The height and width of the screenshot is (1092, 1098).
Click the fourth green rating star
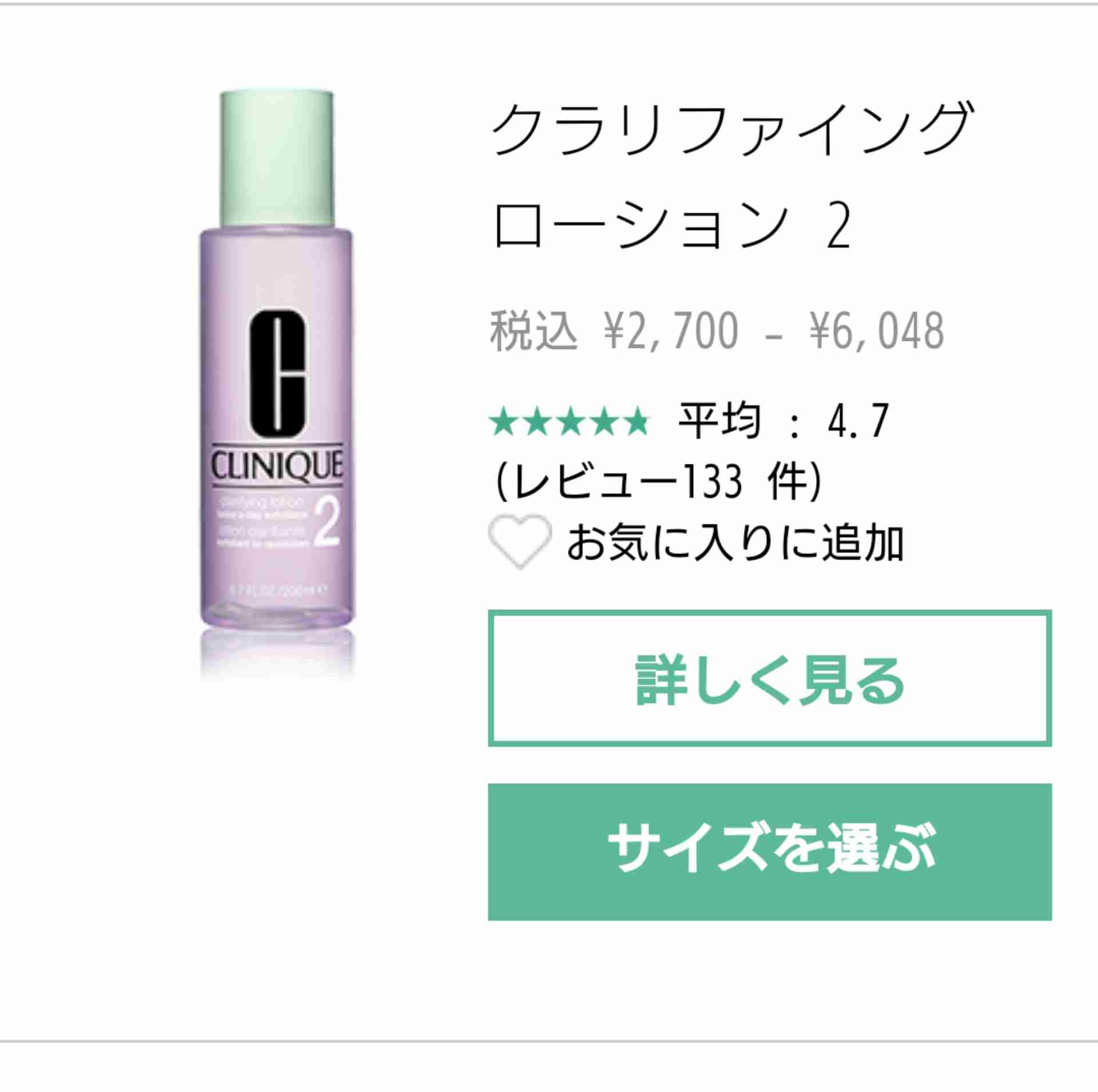click(x=603, y=422)
